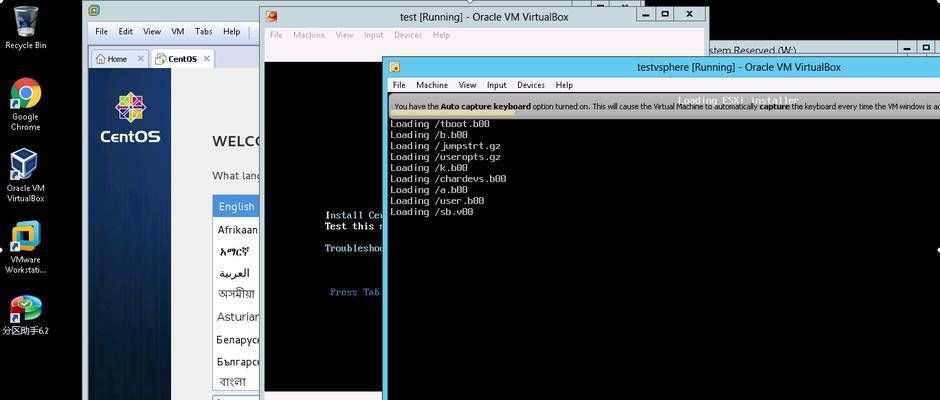This screenshot has height=400, width=940.
Task: Open the 分区助手6.2 desktop shortcut
Action: pyautogui.click(x=25, y=315)
